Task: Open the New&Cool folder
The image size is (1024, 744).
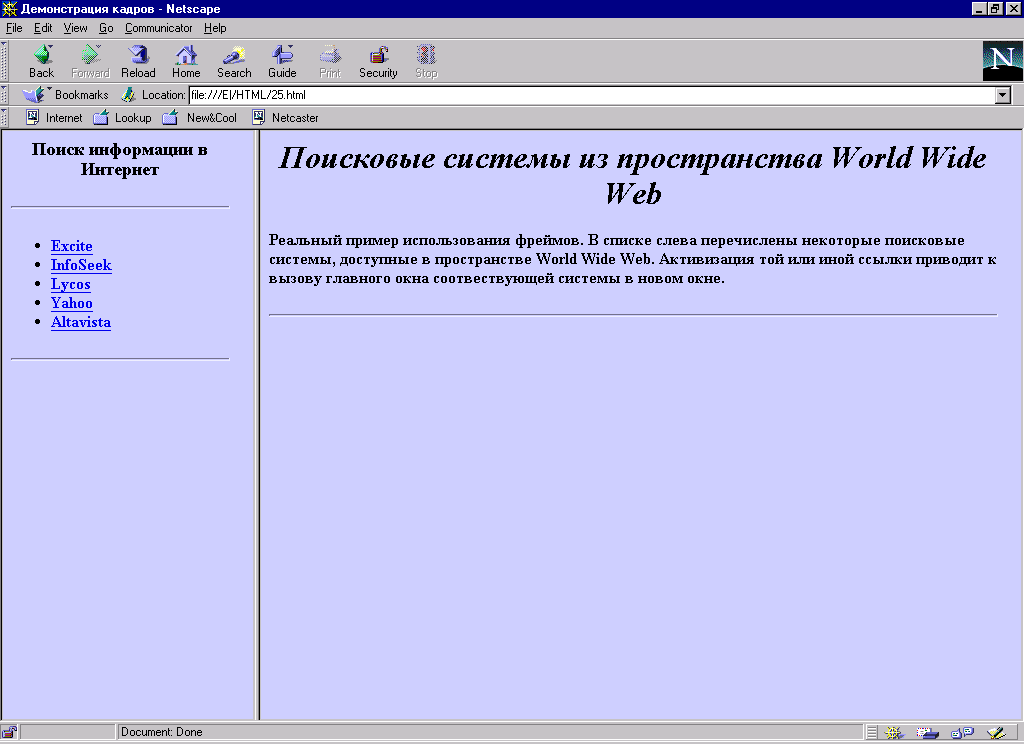Action: [x=199, y=118]
